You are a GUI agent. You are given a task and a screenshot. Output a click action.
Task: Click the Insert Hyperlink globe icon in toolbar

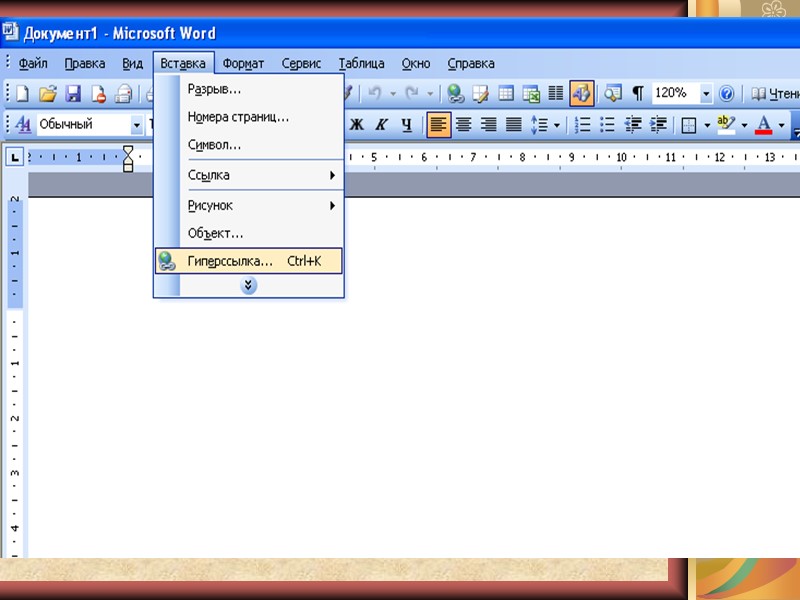455,94
